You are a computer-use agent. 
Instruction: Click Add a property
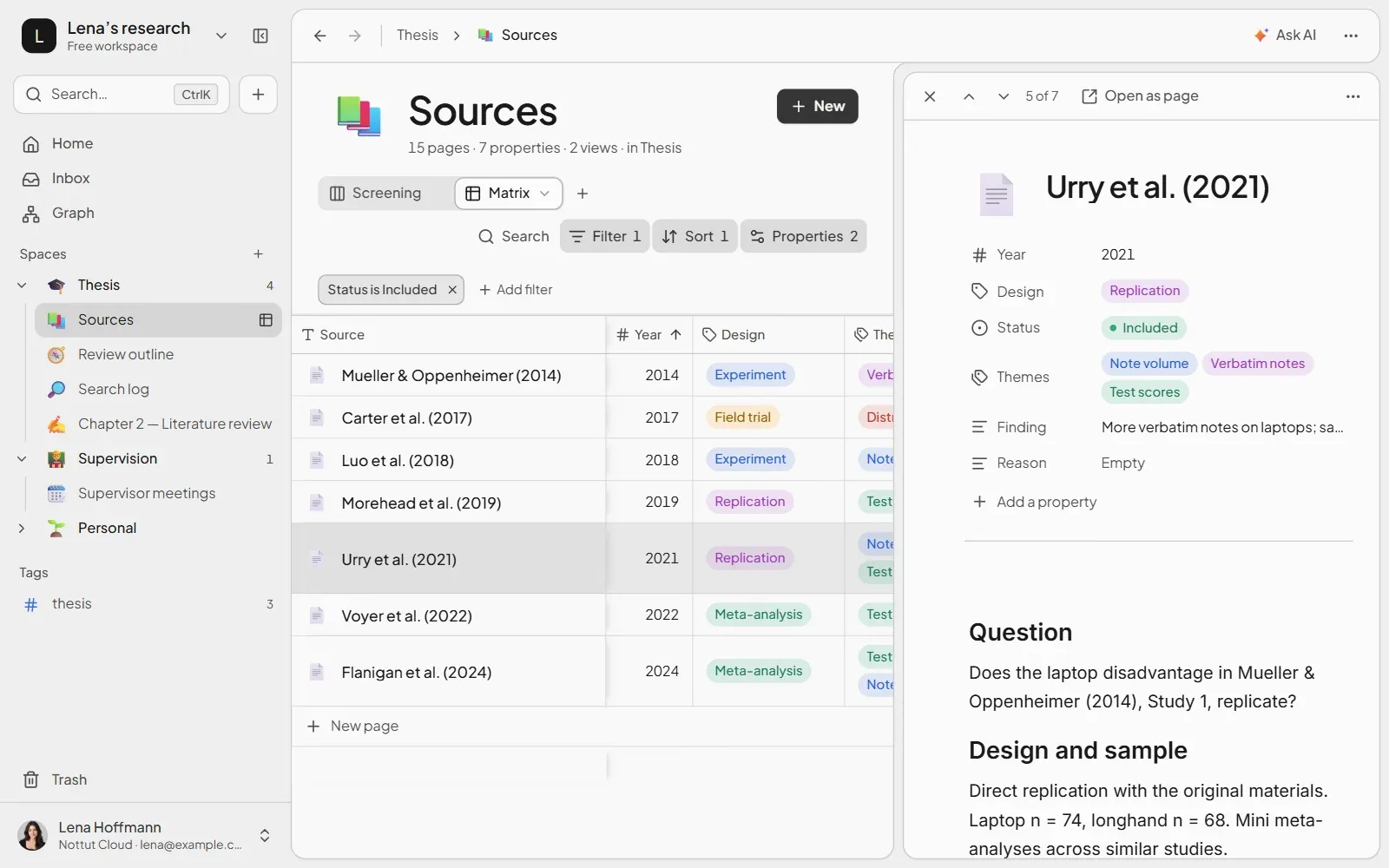(x=1035, y=502)
